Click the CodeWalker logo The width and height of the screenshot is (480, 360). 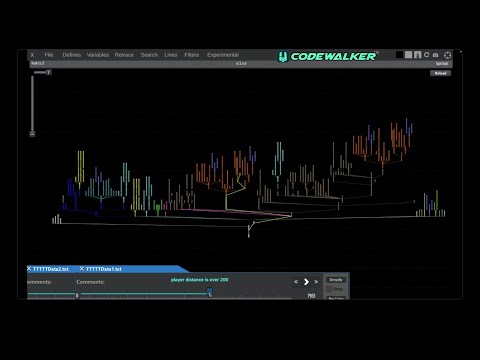(328, 56)
